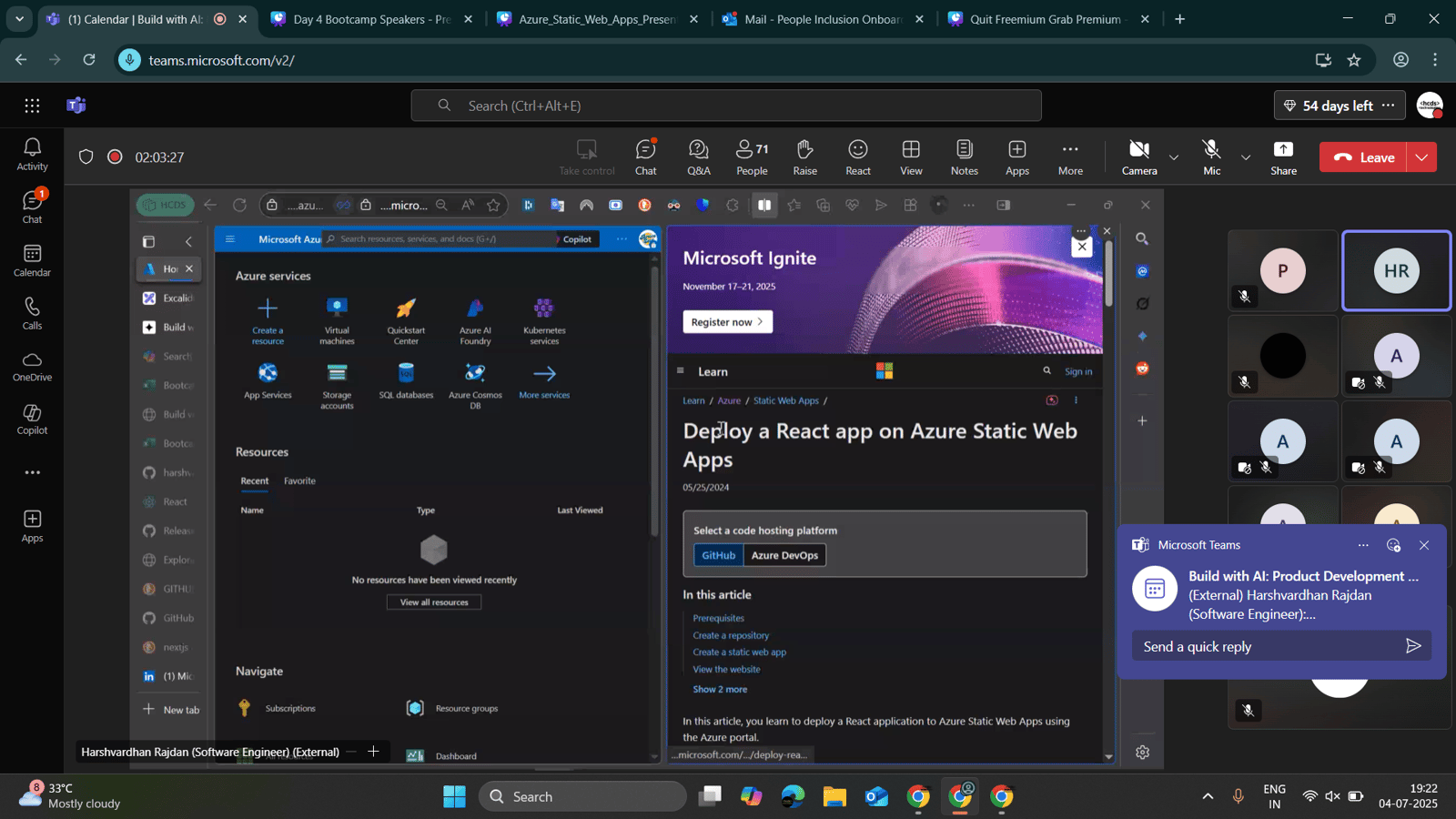This screenshot has width=1456, height=819.
Task: Open the 54 days left trial options
Action: click(x=1388, y=106)
